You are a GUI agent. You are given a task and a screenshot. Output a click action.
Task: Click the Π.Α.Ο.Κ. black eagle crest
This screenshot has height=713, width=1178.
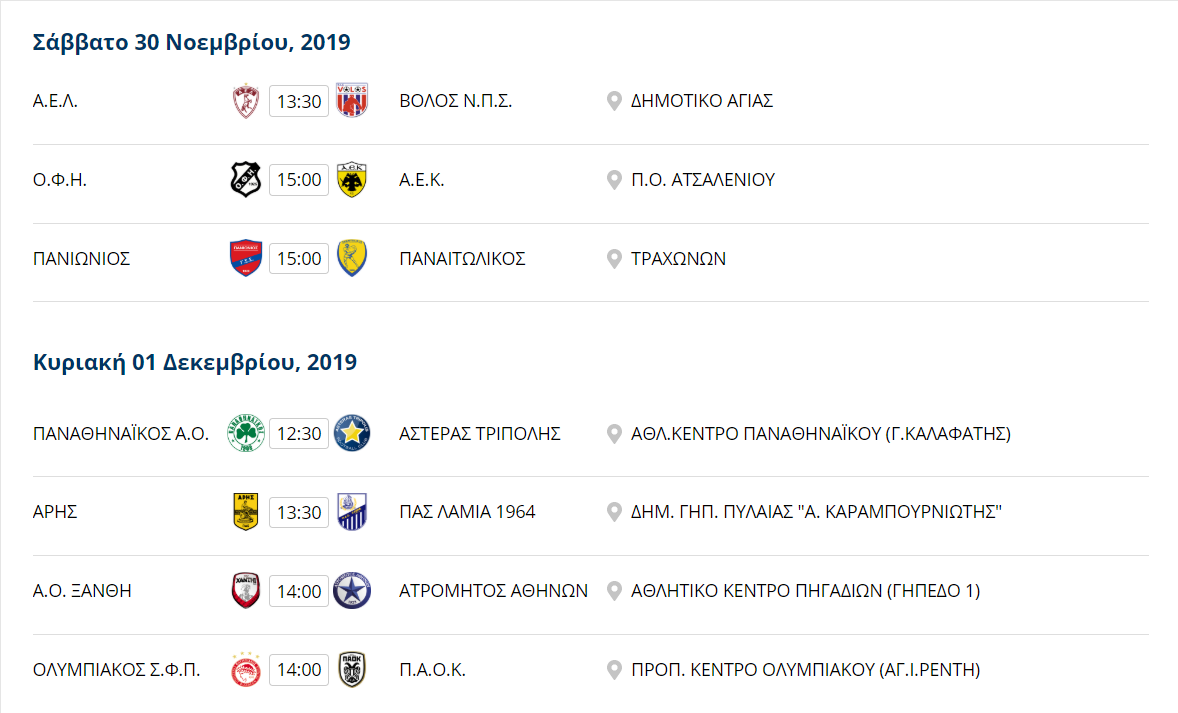[x=352, y=669]
